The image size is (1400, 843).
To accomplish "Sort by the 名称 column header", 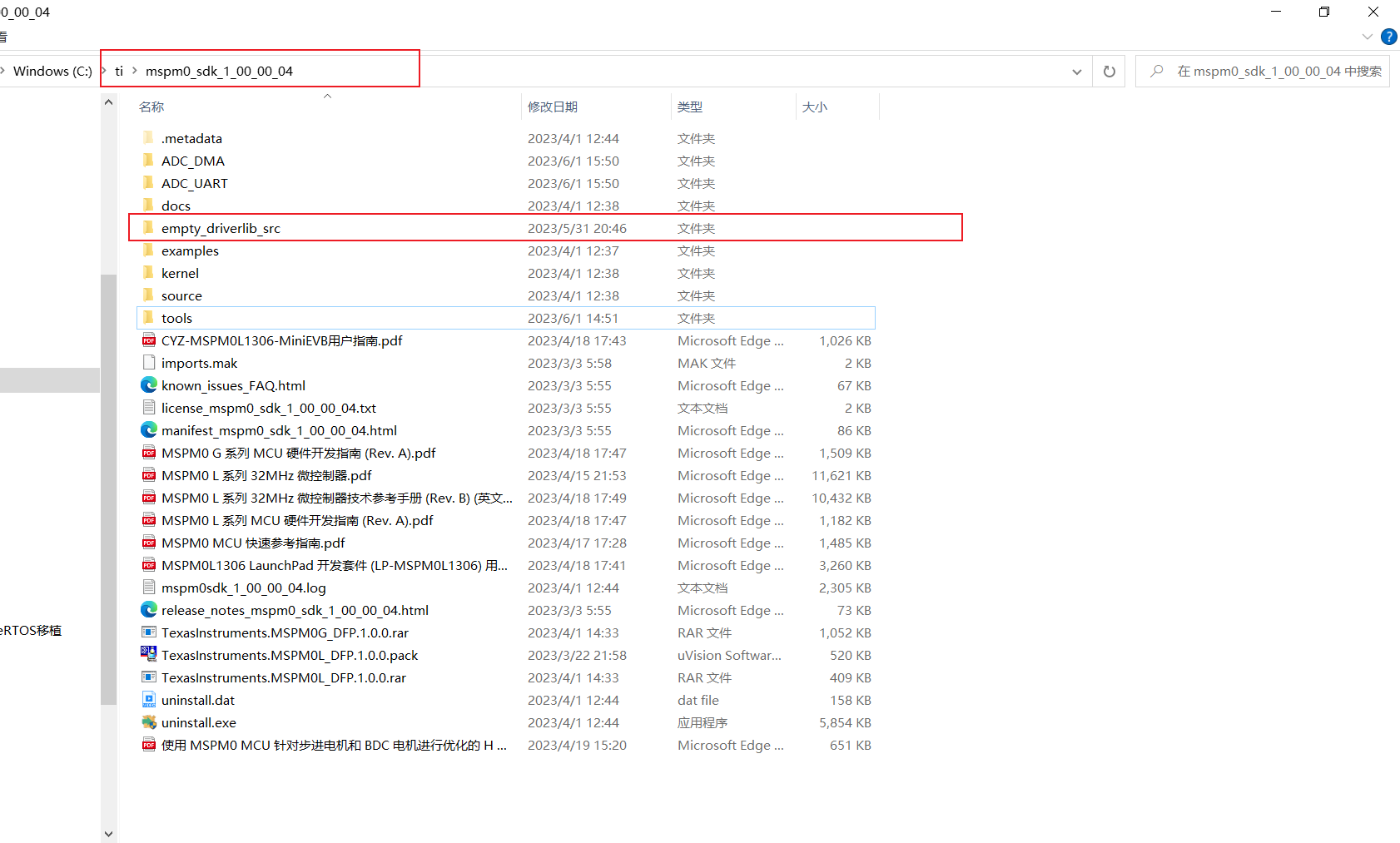I will pos(151,107).
